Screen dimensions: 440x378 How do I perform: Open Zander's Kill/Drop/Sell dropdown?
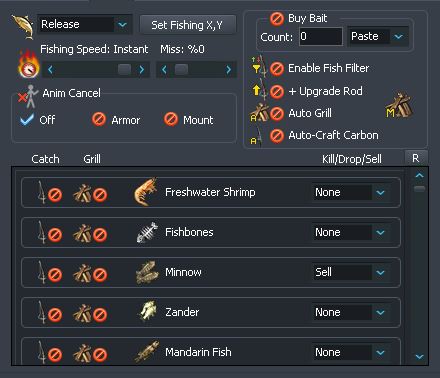(380, 312)
